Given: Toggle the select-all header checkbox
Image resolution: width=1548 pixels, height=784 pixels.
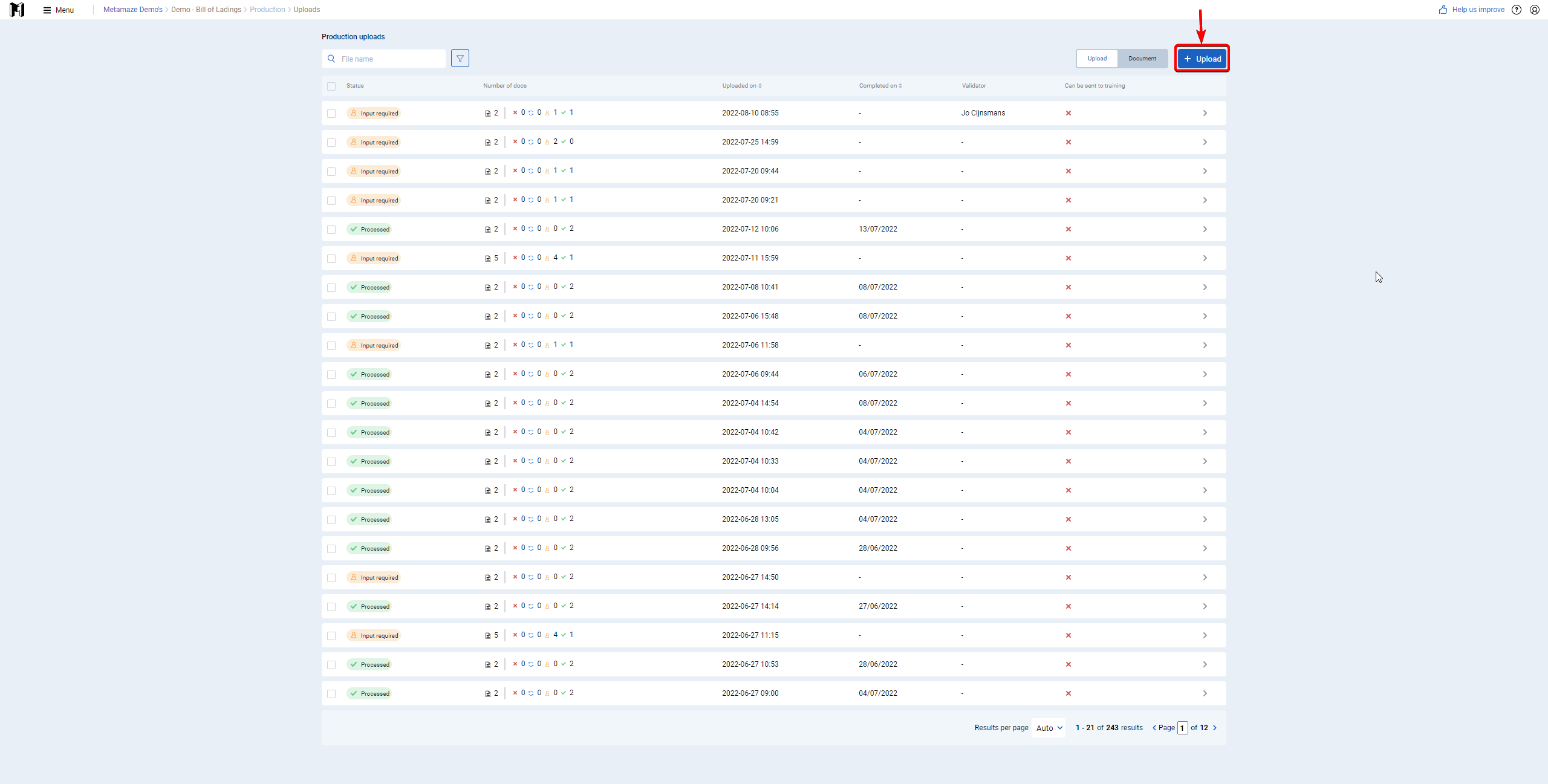Looking at the screenshot, I should (x=331, y=86).
